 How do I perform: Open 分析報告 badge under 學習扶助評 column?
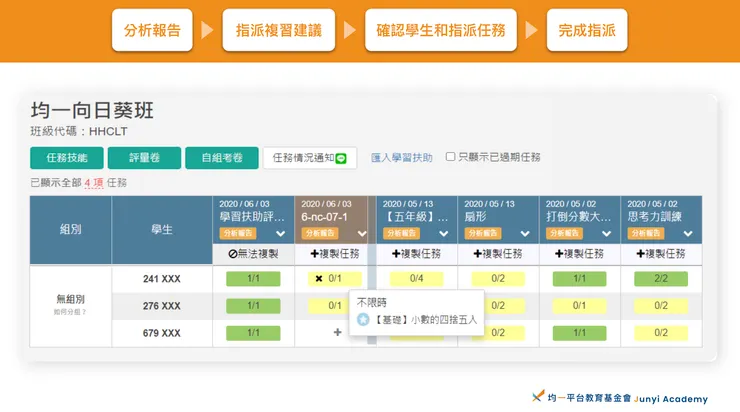click(x=238, y=233)
